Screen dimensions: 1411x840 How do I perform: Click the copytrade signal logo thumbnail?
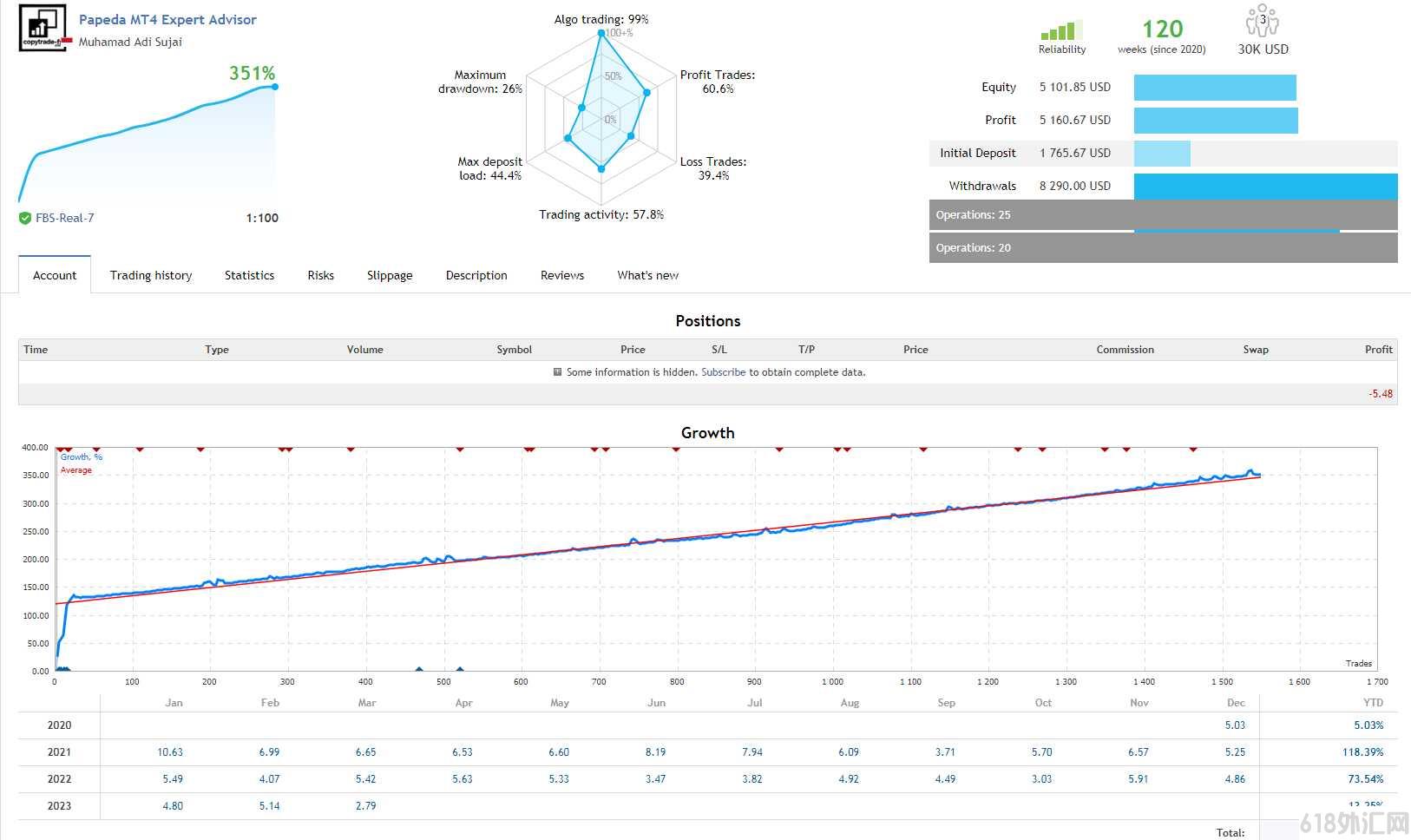coord(43,29)
